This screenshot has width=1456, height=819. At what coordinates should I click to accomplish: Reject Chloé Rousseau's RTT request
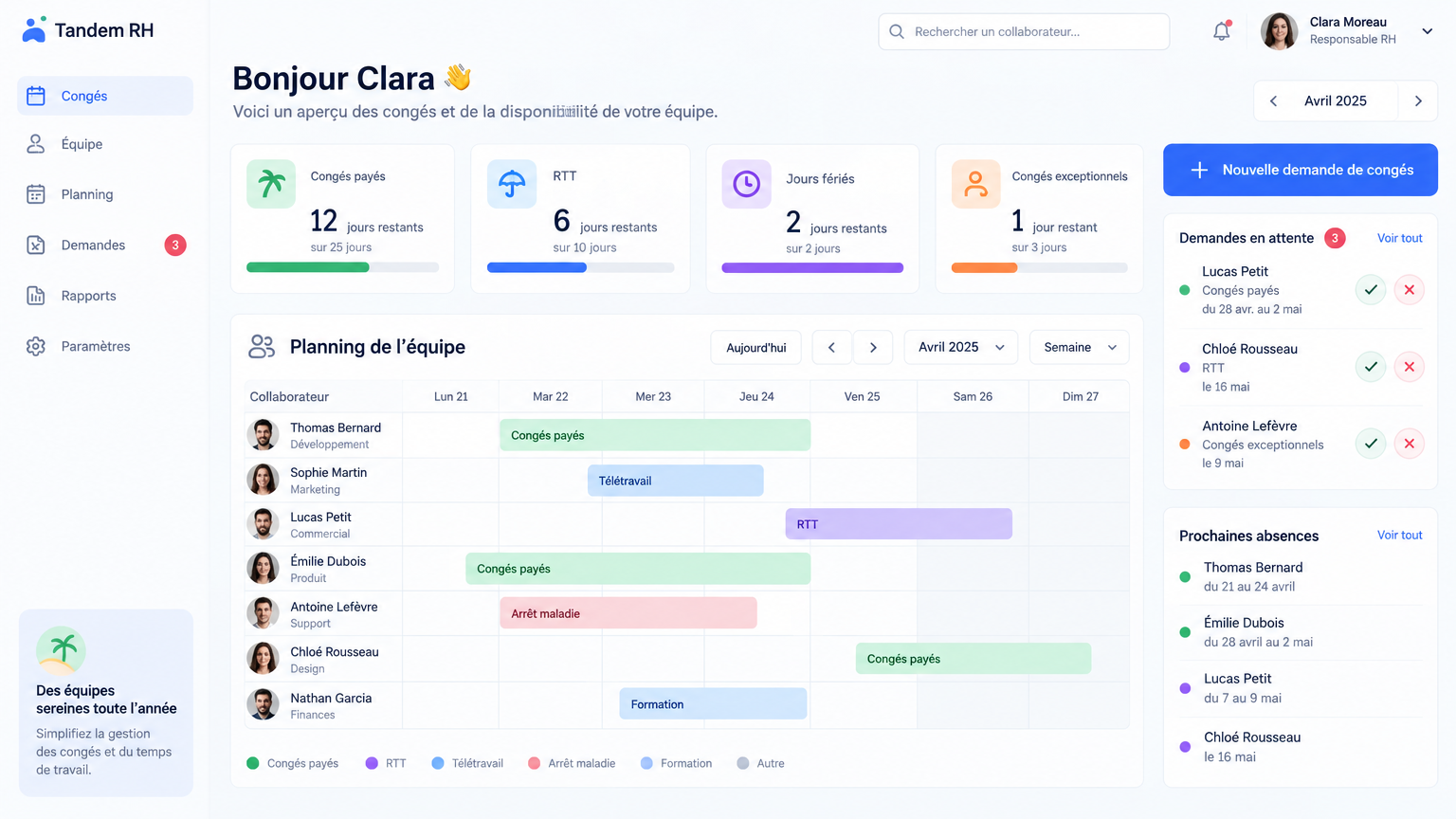pyautogui.click(x=1410, y=366)
